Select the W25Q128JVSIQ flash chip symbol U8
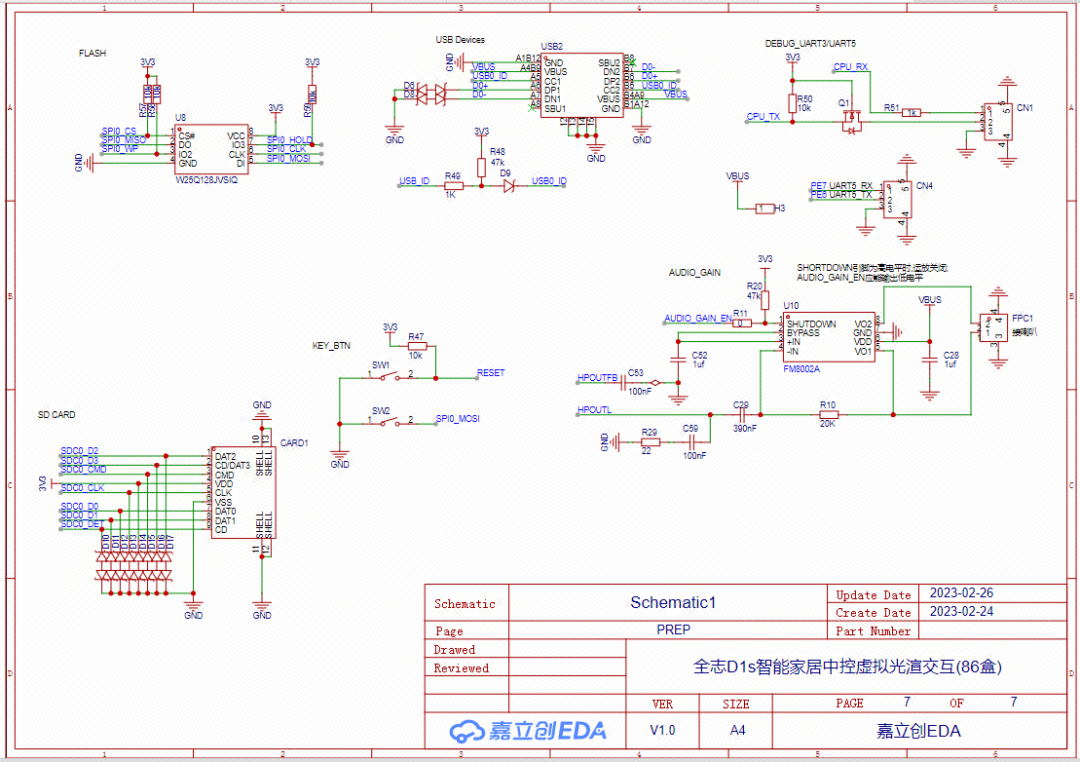 click(210, 150)
